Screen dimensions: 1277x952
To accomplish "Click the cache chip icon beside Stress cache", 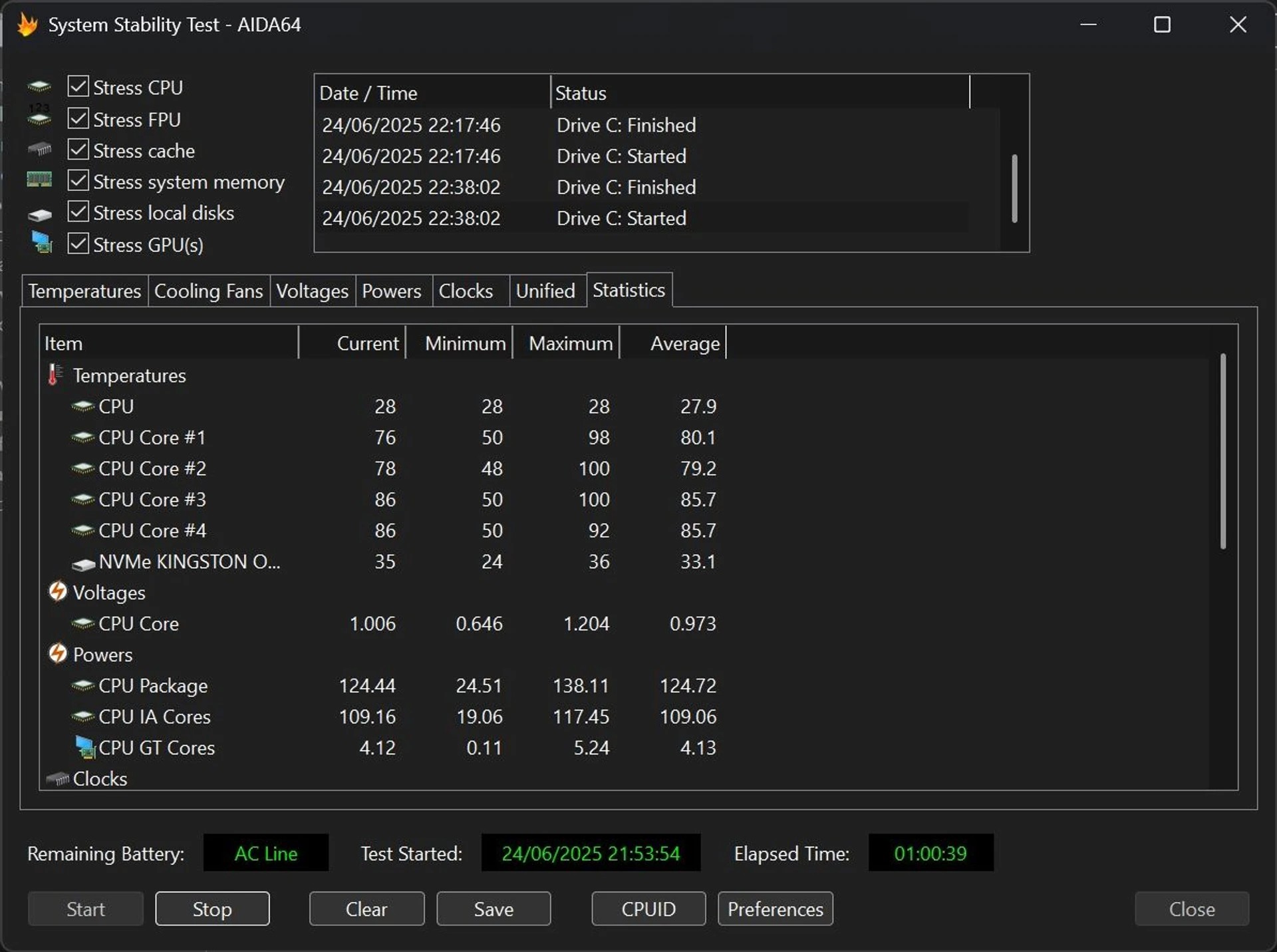I will pos(39,148).
